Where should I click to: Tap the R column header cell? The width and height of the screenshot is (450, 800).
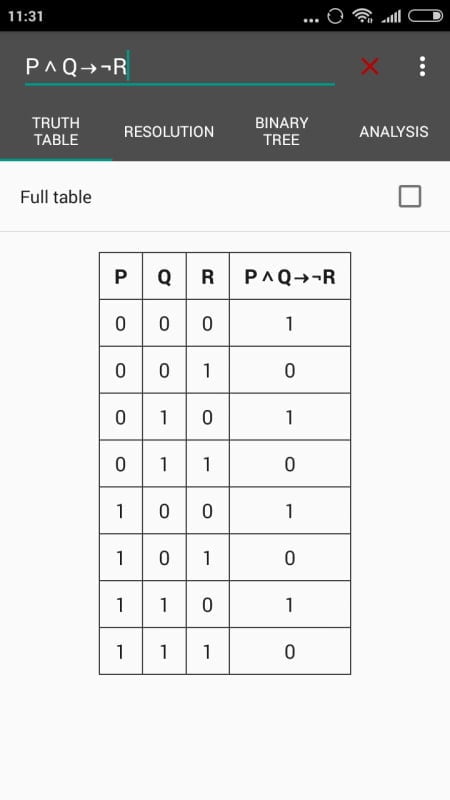tap(208, 276)
